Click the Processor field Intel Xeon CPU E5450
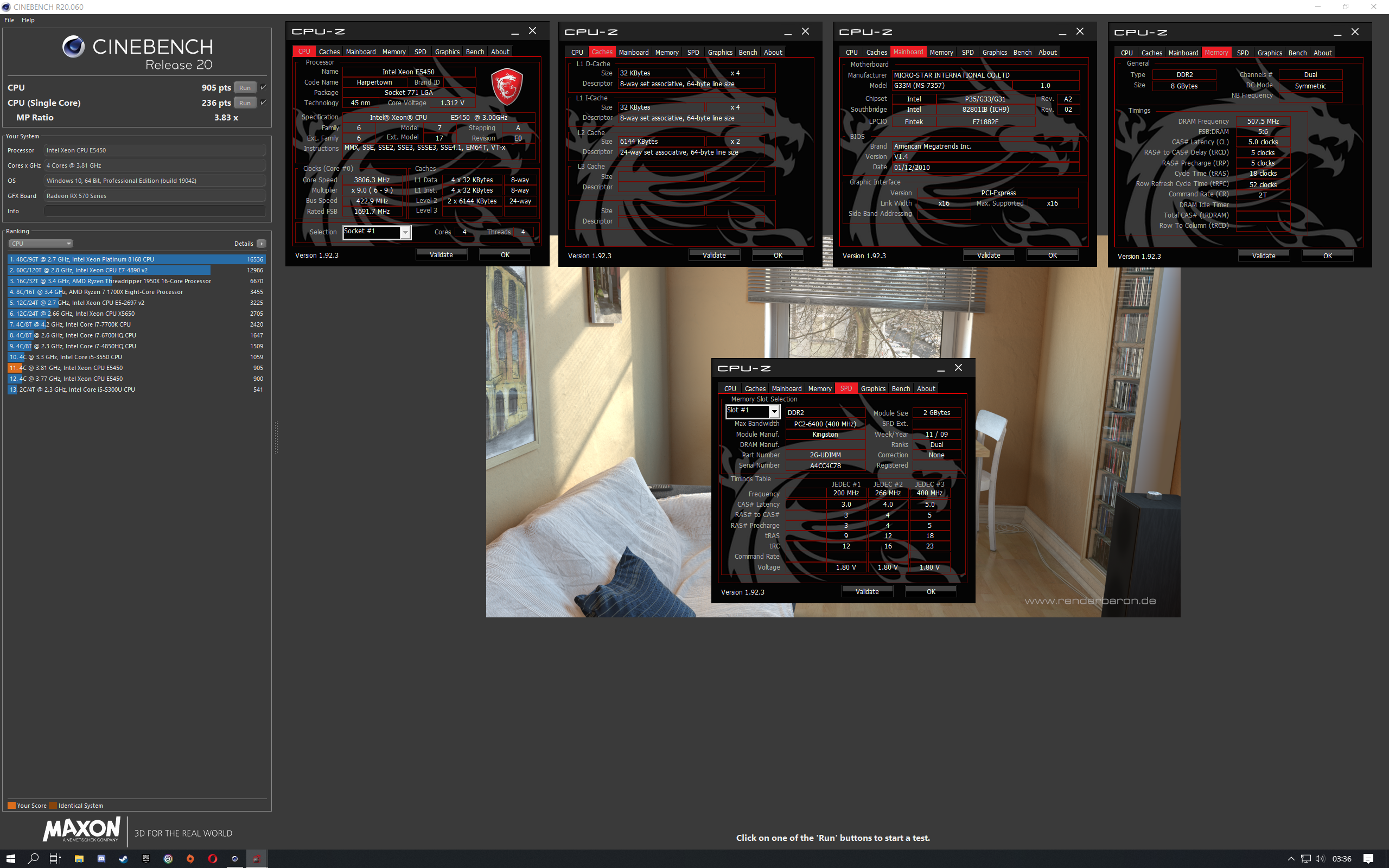Screen dimensions: 1389x868 click(155, 150)
